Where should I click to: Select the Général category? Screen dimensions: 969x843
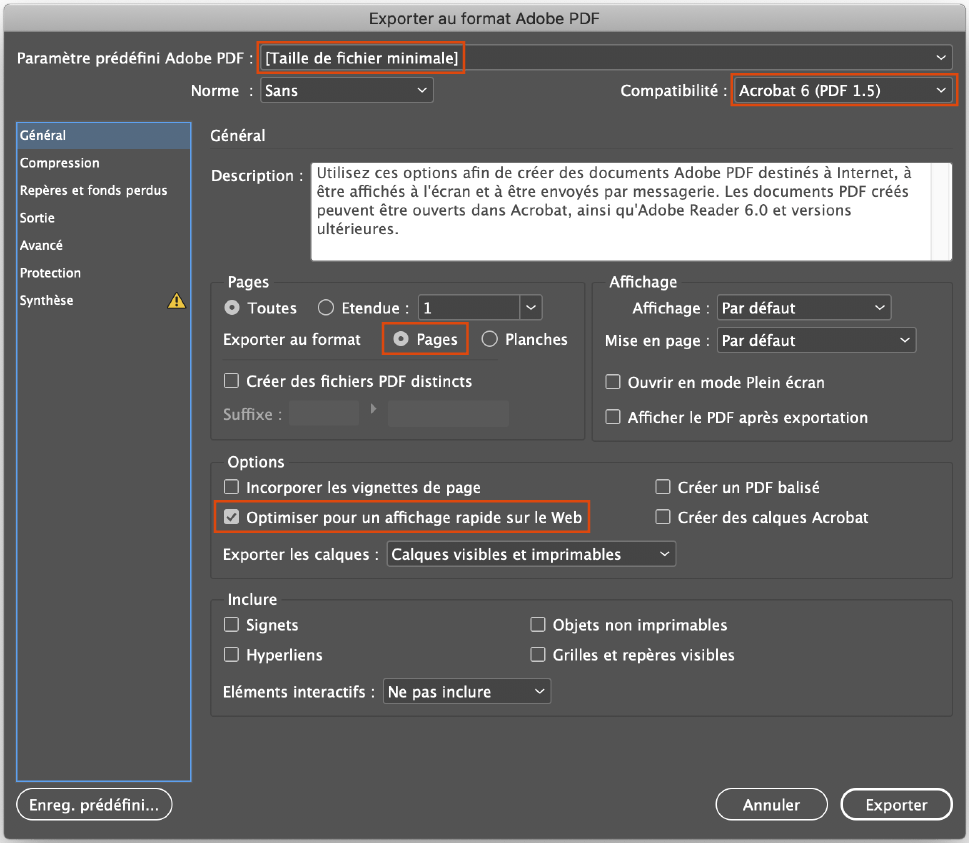104,135
